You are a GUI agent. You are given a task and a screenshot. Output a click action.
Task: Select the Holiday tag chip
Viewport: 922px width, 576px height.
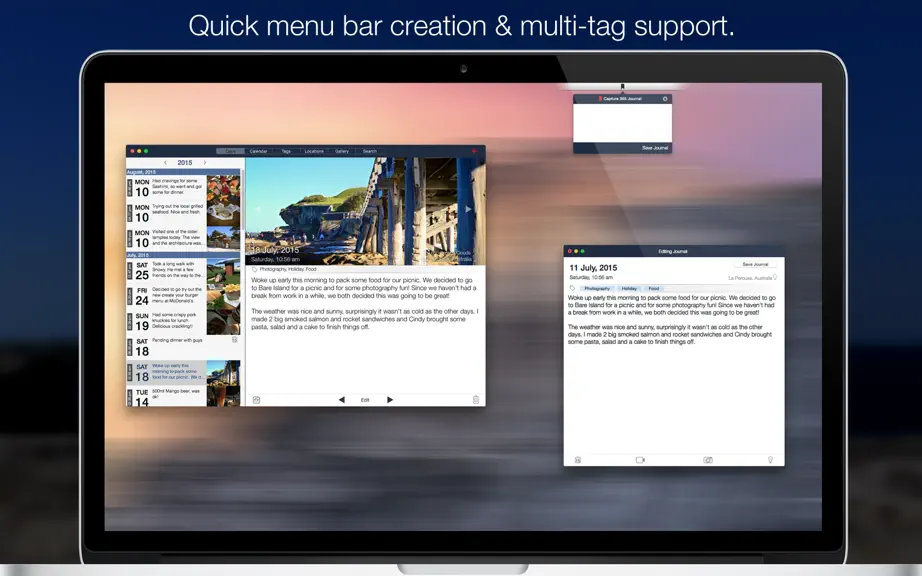coord(629,289)
